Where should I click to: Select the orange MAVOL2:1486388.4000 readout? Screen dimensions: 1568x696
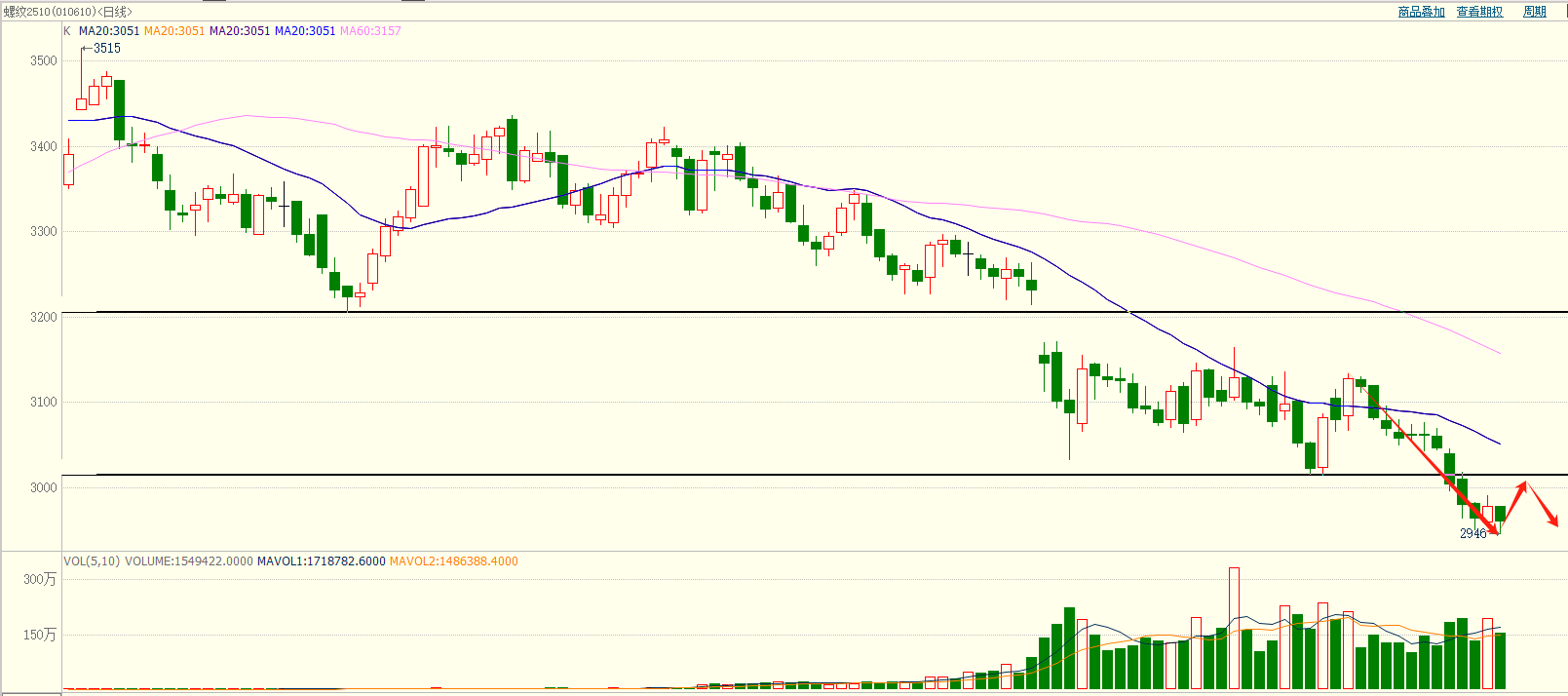click(454, 561)
